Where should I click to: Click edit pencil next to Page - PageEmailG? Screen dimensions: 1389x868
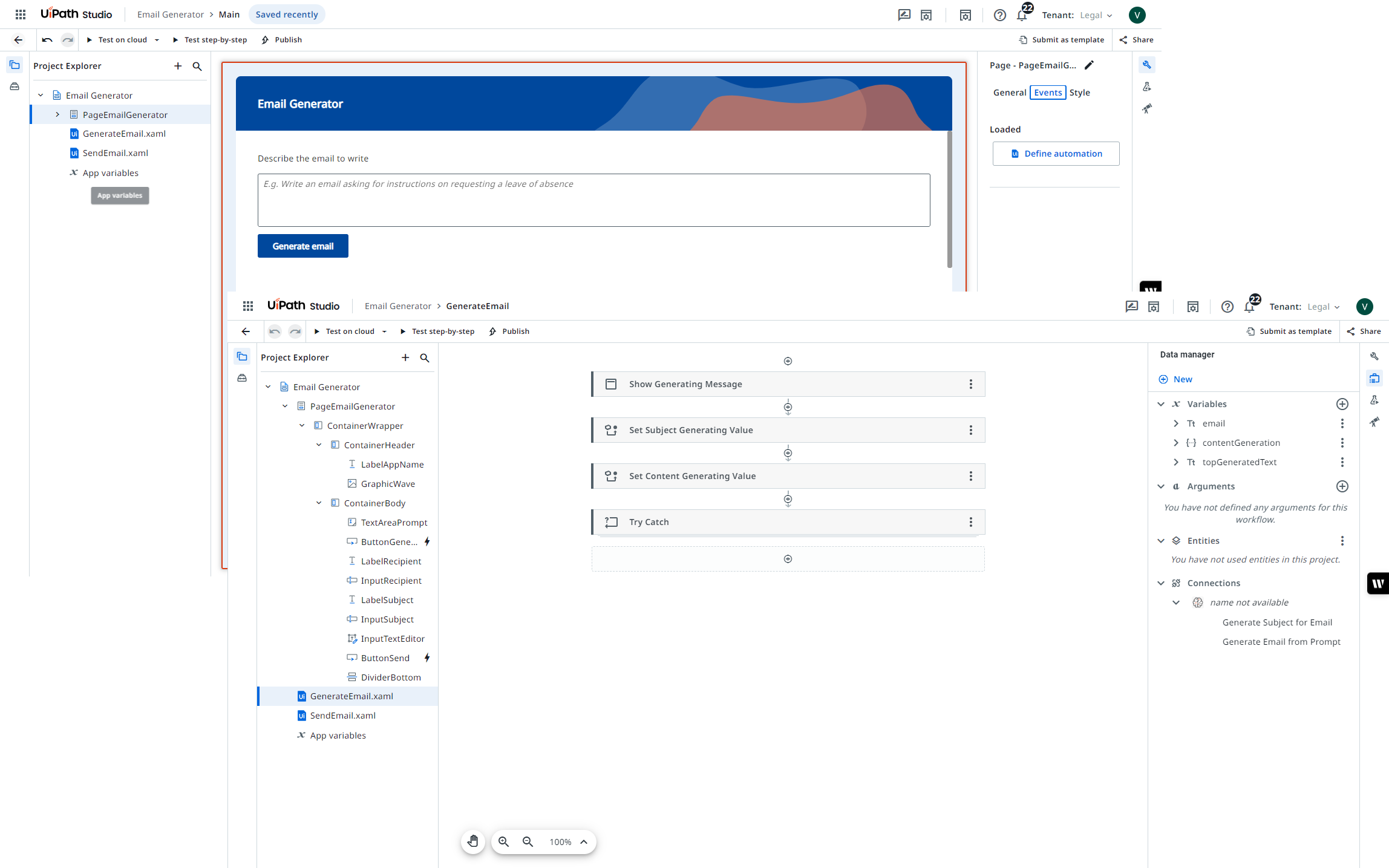1089,65
